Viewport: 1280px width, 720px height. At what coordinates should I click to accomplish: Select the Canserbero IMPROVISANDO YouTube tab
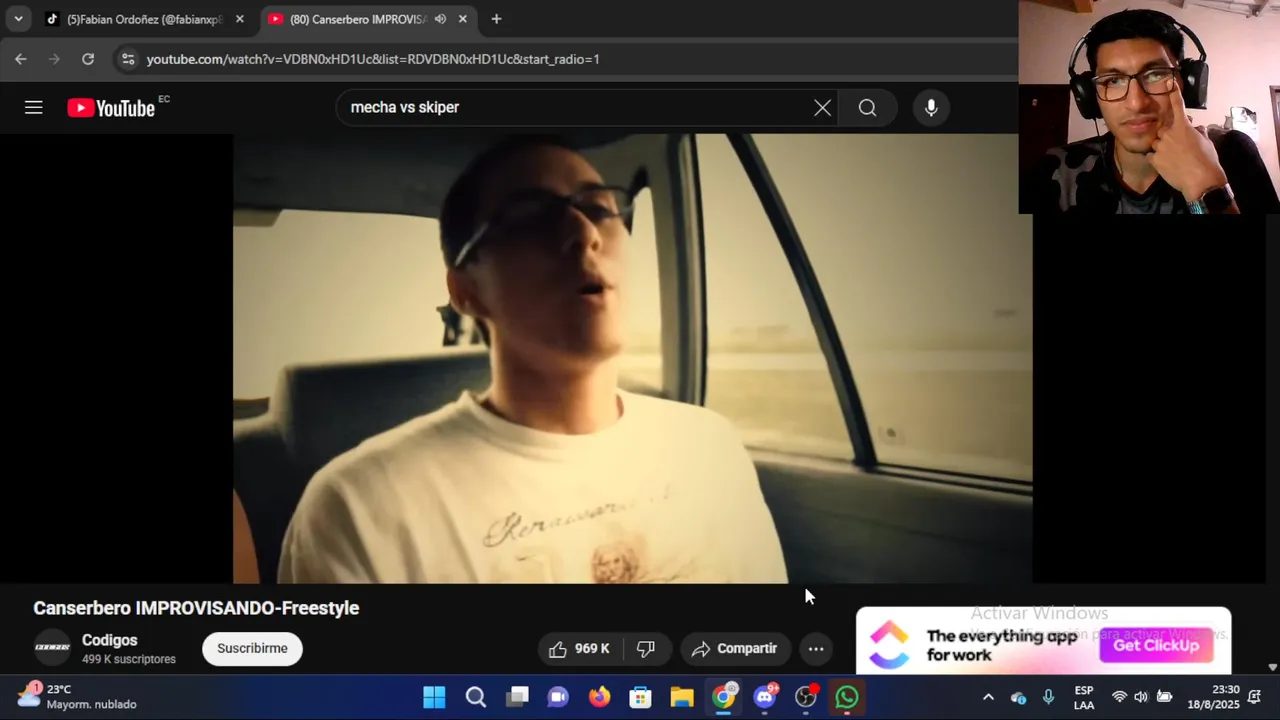[x=357, y=19]
